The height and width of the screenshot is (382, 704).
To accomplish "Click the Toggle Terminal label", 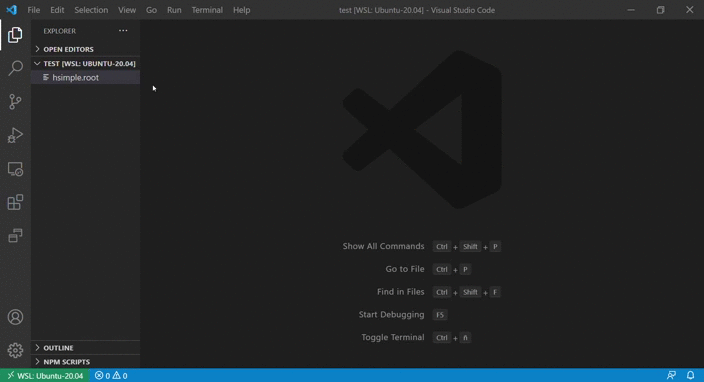I will (x=393, y=337).
